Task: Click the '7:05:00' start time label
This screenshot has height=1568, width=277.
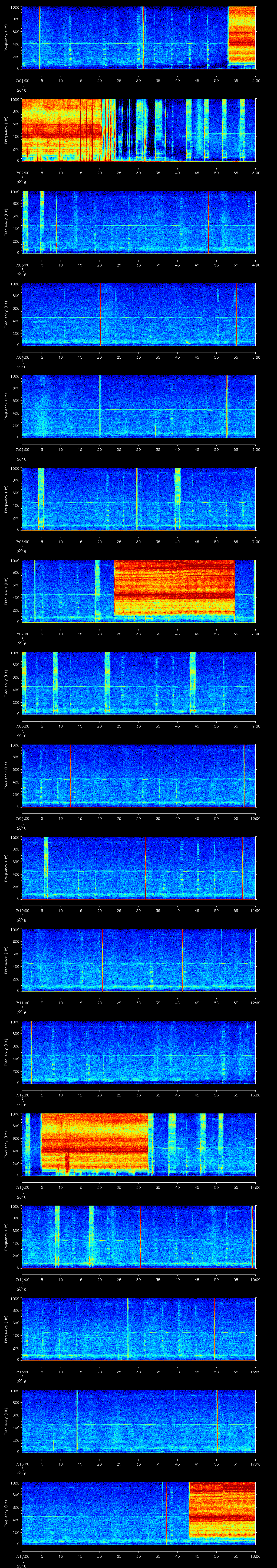Action: pyautogui.click(x=22, y=449)
